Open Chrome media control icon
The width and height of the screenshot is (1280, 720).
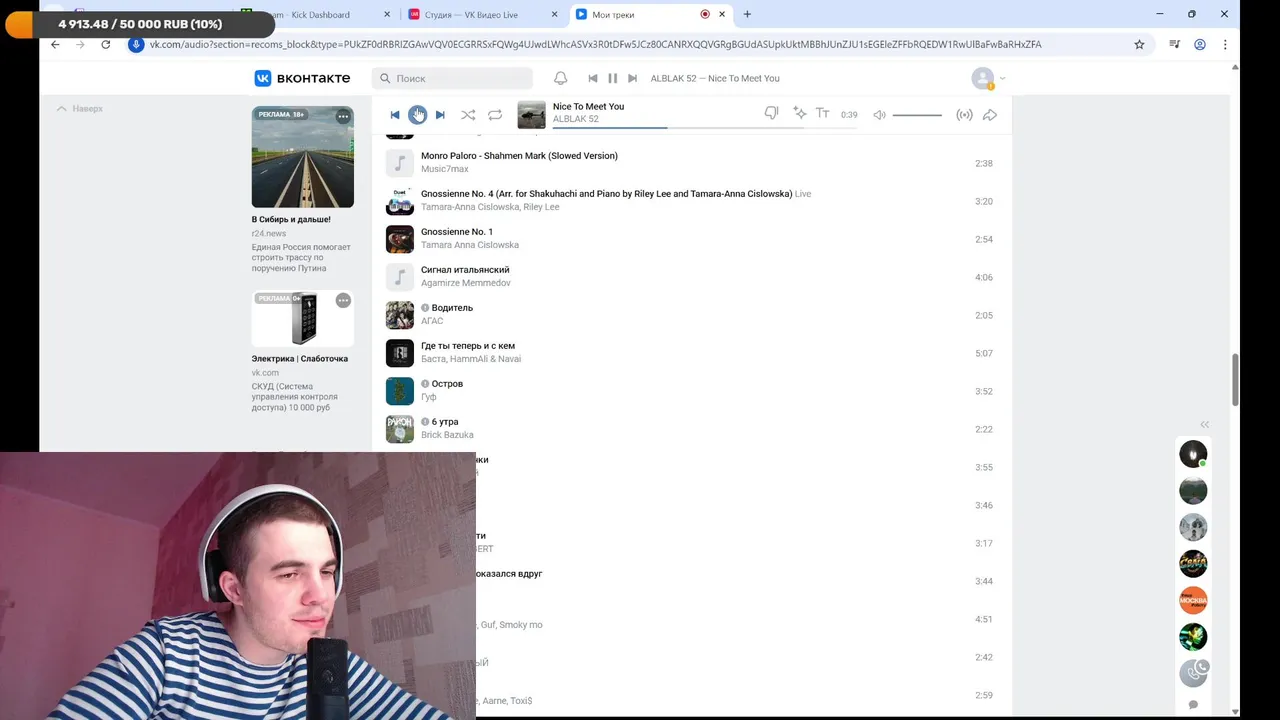click(x=1175, y=44)
